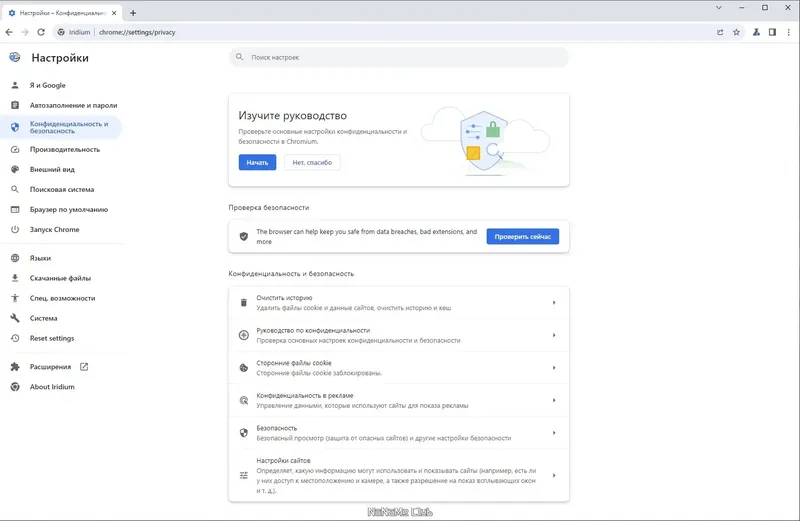
Task: Open the experiments flask icon
Action: pyautogui.click(x=756, y=32)
